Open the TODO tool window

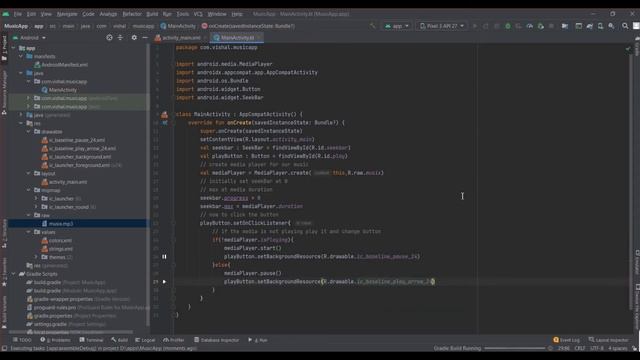pyautogui.click(x=22, y=340)
